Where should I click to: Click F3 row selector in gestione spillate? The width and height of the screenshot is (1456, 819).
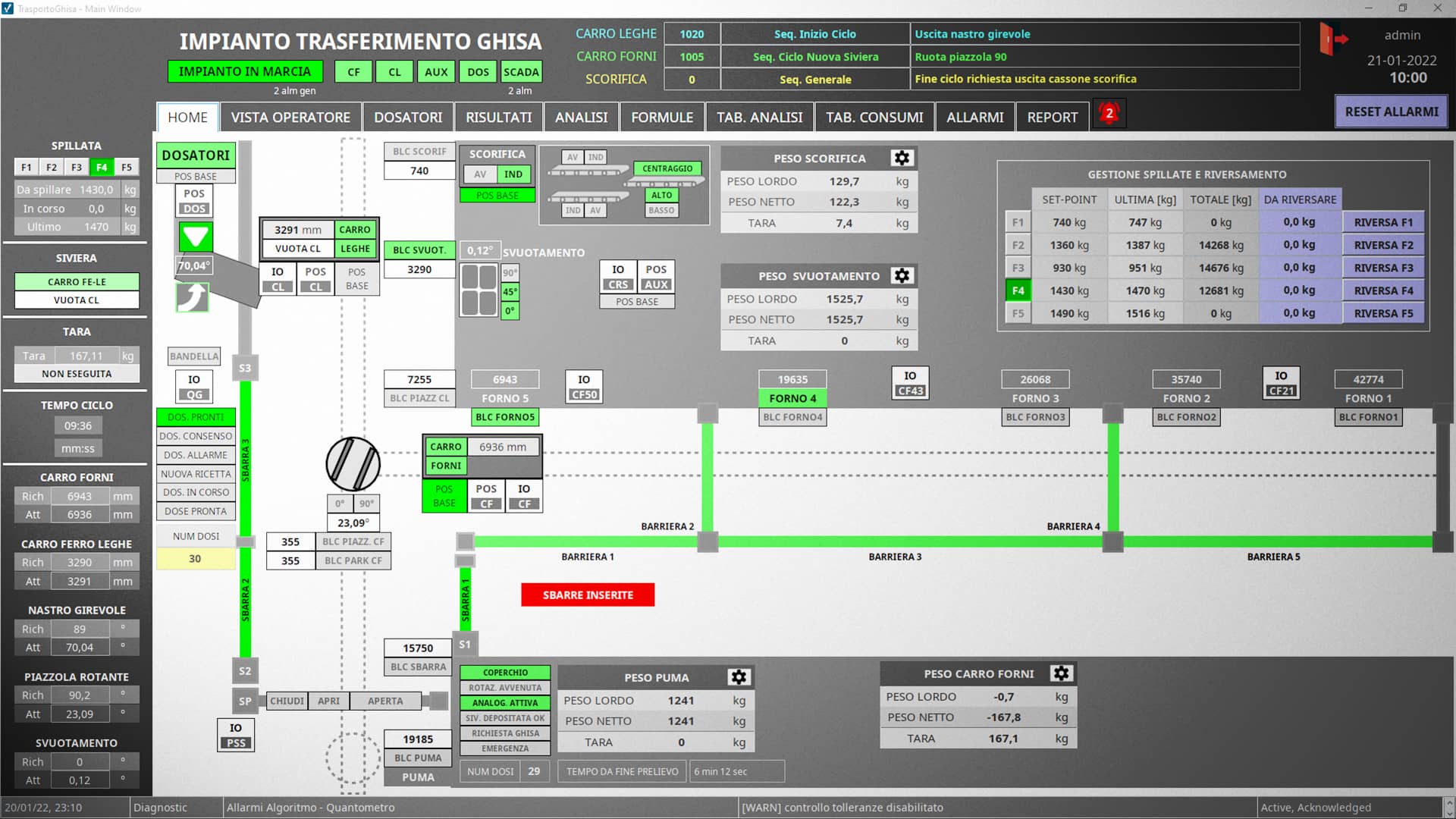tap(1018, 268)
